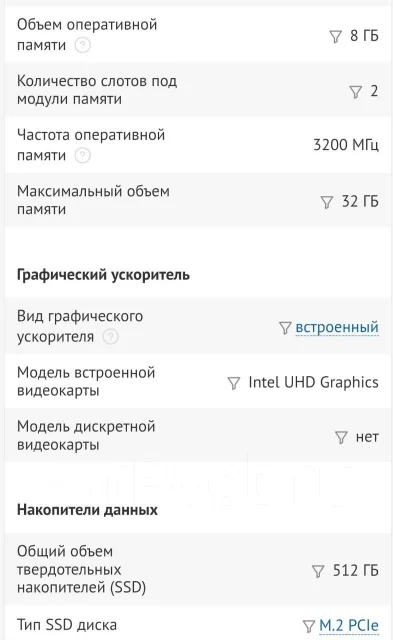393x640 pixels.
Task: Click the Тип SSD диска label
Action: tap(67, 625)
